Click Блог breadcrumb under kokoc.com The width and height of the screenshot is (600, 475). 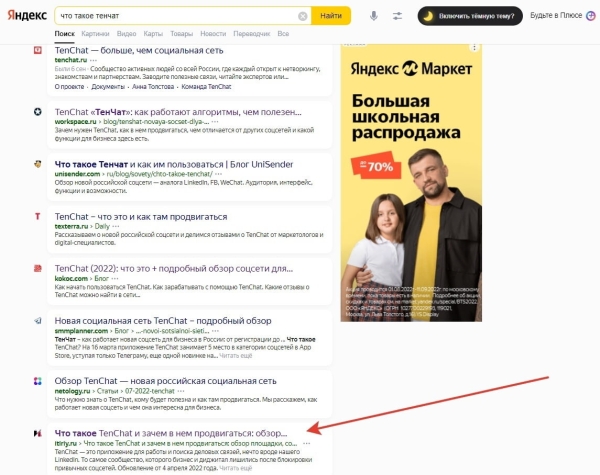pos(101,279)
